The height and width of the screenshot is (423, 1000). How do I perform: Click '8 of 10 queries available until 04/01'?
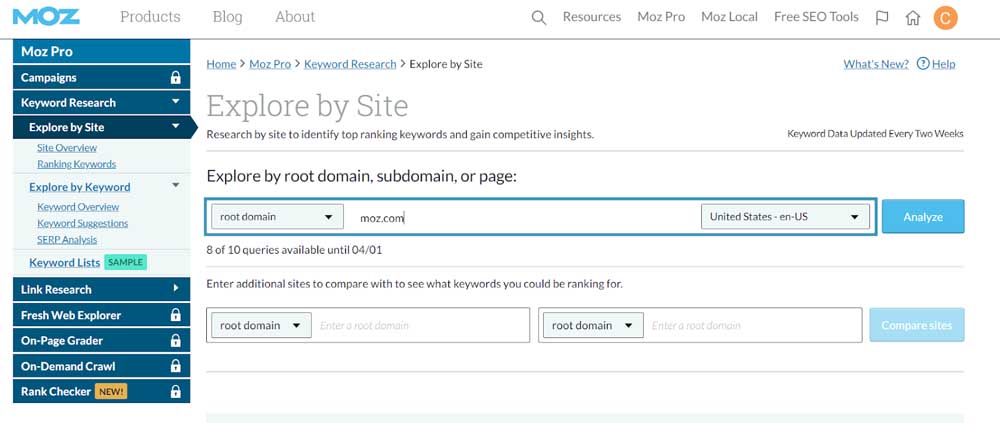[294, 250]
